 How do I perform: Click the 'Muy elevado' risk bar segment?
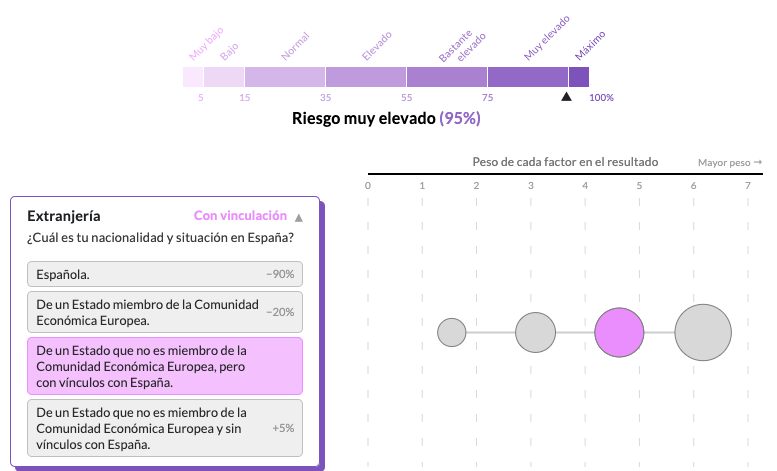click(527, 77)
